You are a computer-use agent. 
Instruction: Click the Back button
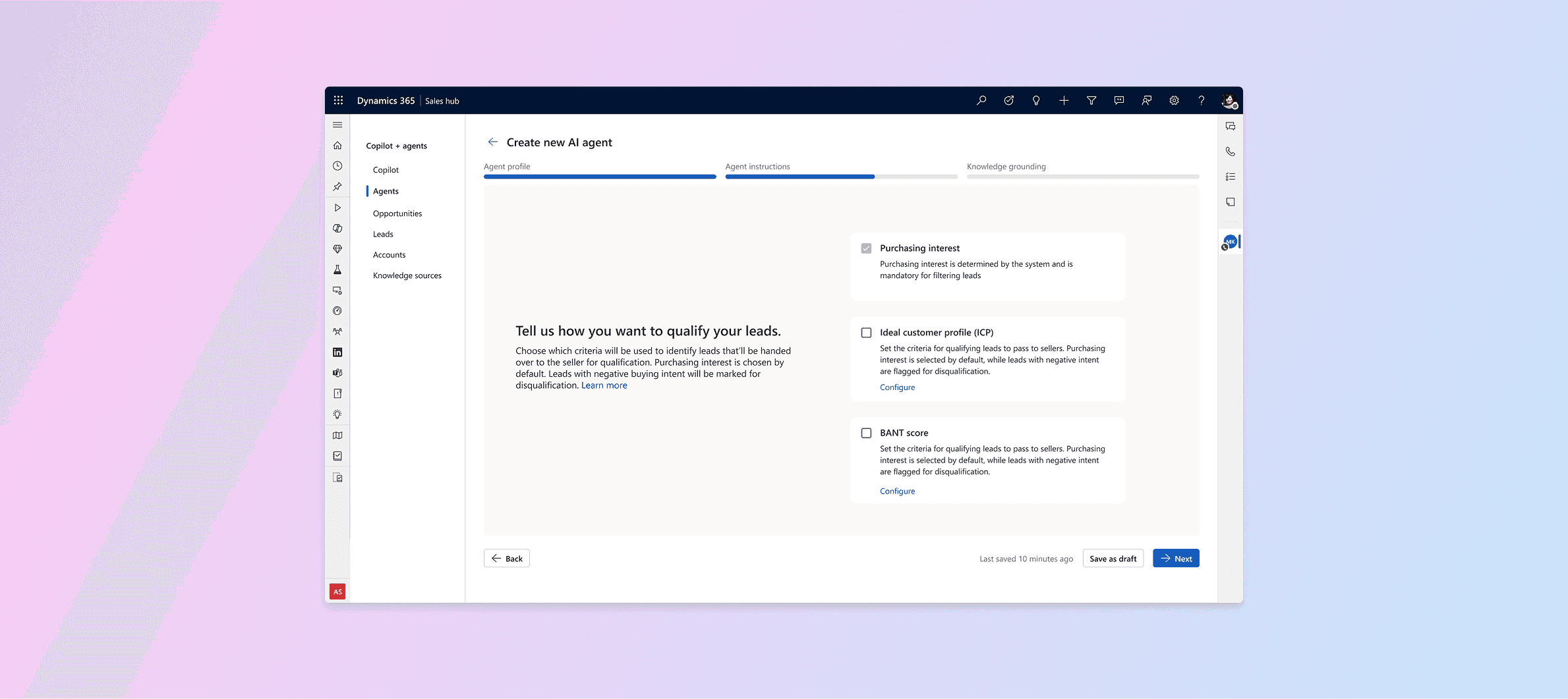[x=507, y=558]
